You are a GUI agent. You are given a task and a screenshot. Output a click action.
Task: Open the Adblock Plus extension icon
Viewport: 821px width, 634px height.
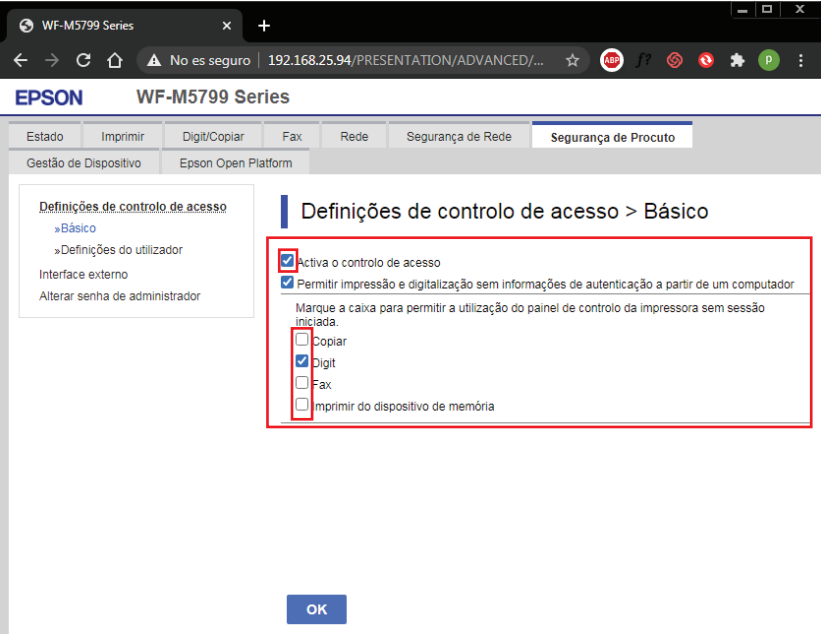(611, 60)
